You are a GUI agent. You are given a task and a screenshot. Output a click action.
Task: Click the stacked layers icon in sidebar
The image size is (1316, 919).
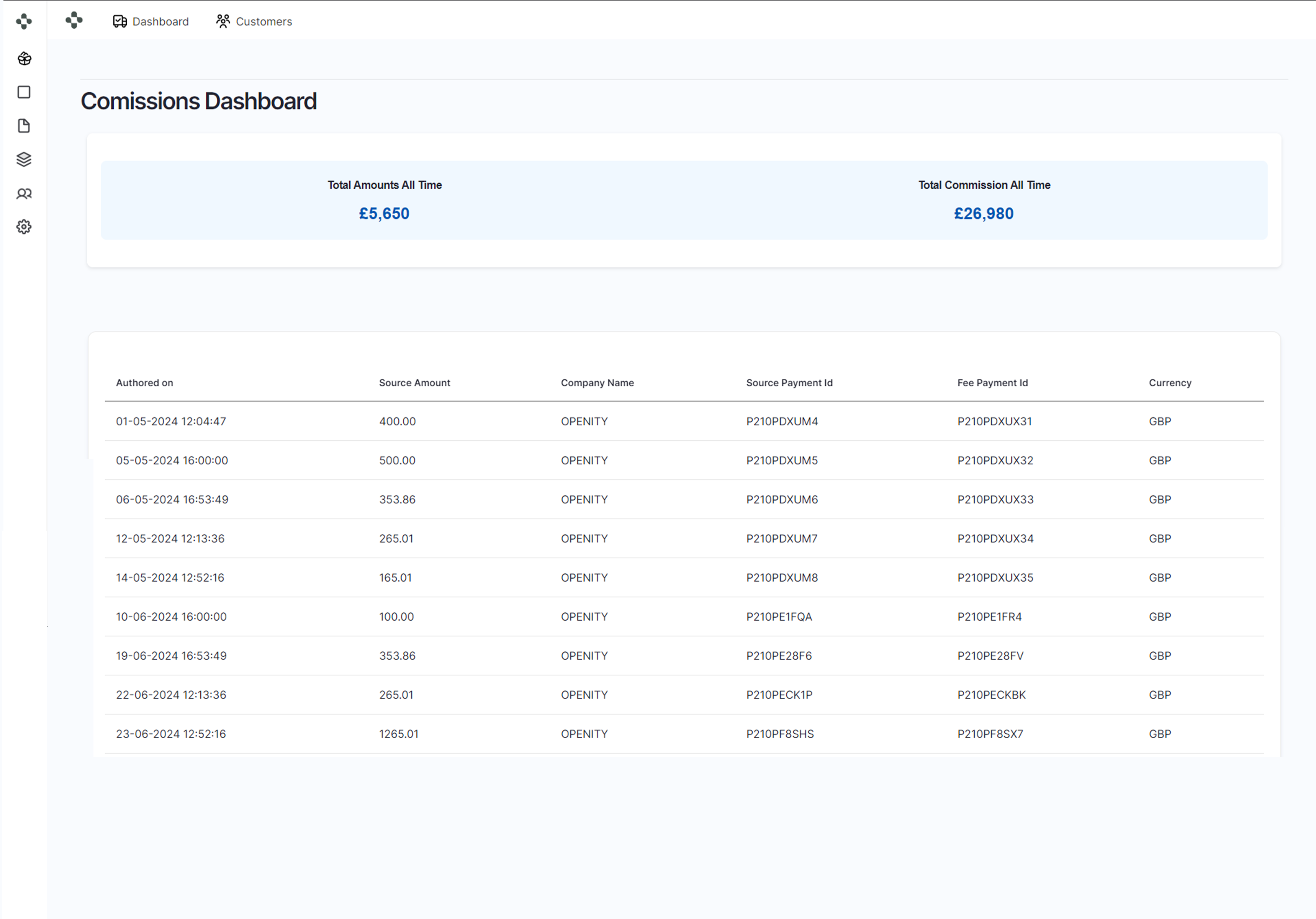tap(24, 159)
